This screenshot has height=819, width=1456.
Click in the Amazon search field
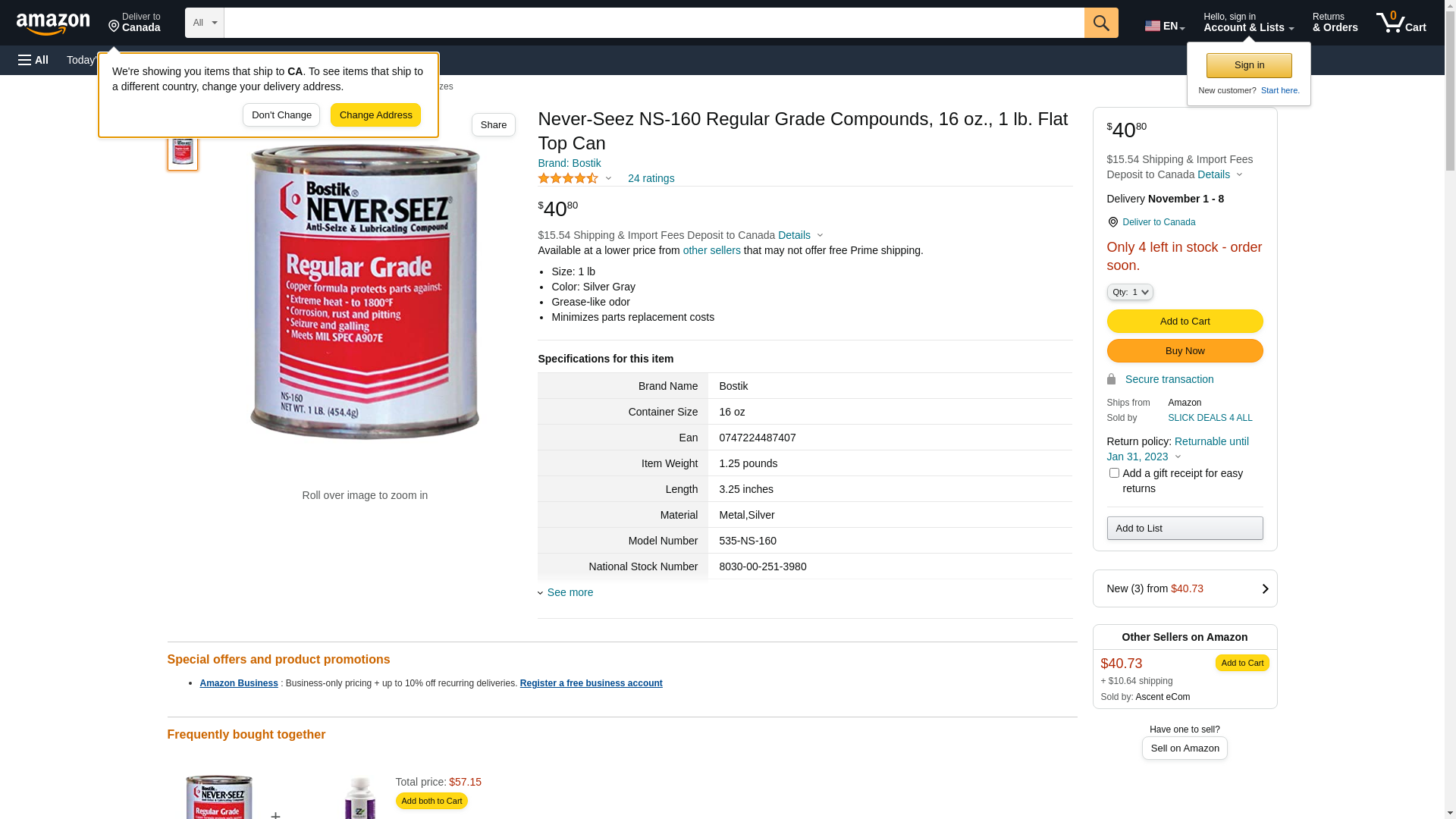(x=654, y=23)
